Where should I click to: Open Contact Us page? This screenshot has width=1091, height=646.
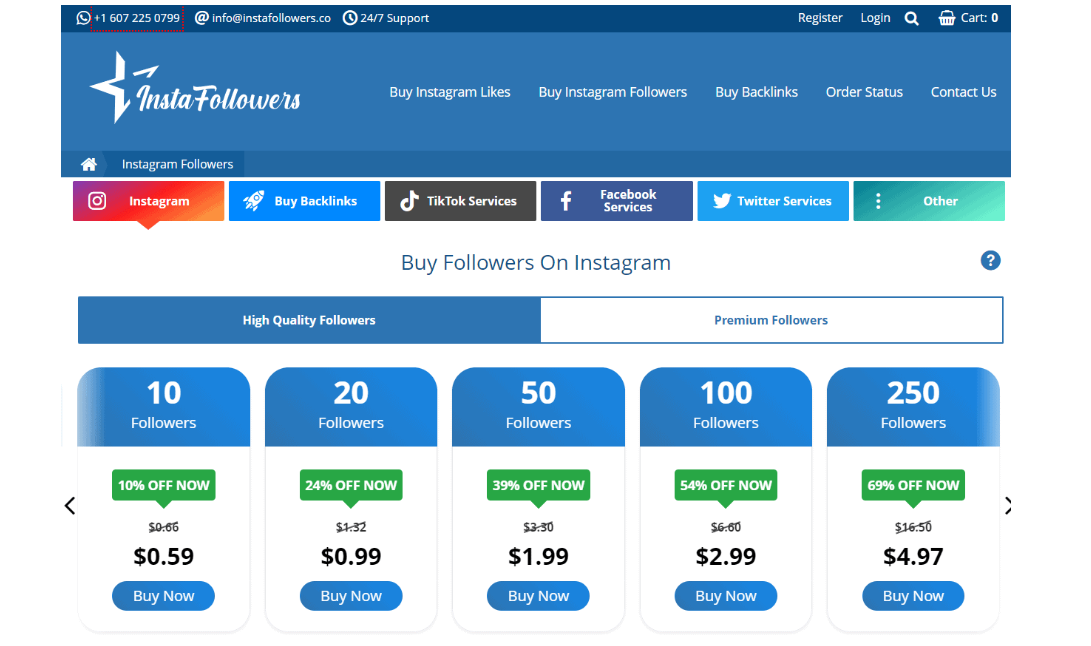click(x=964, y=92)
